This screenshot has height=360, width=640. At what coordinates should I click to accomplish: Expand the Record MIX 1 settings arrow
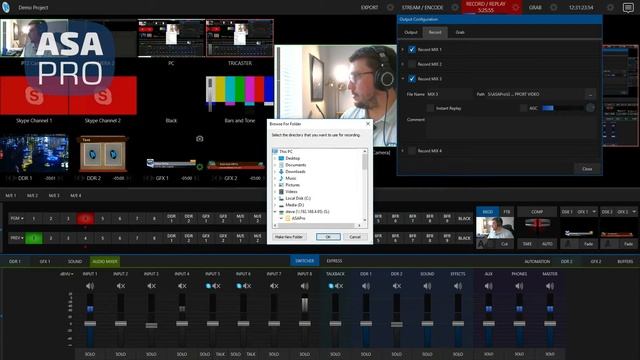pos(402,49)
